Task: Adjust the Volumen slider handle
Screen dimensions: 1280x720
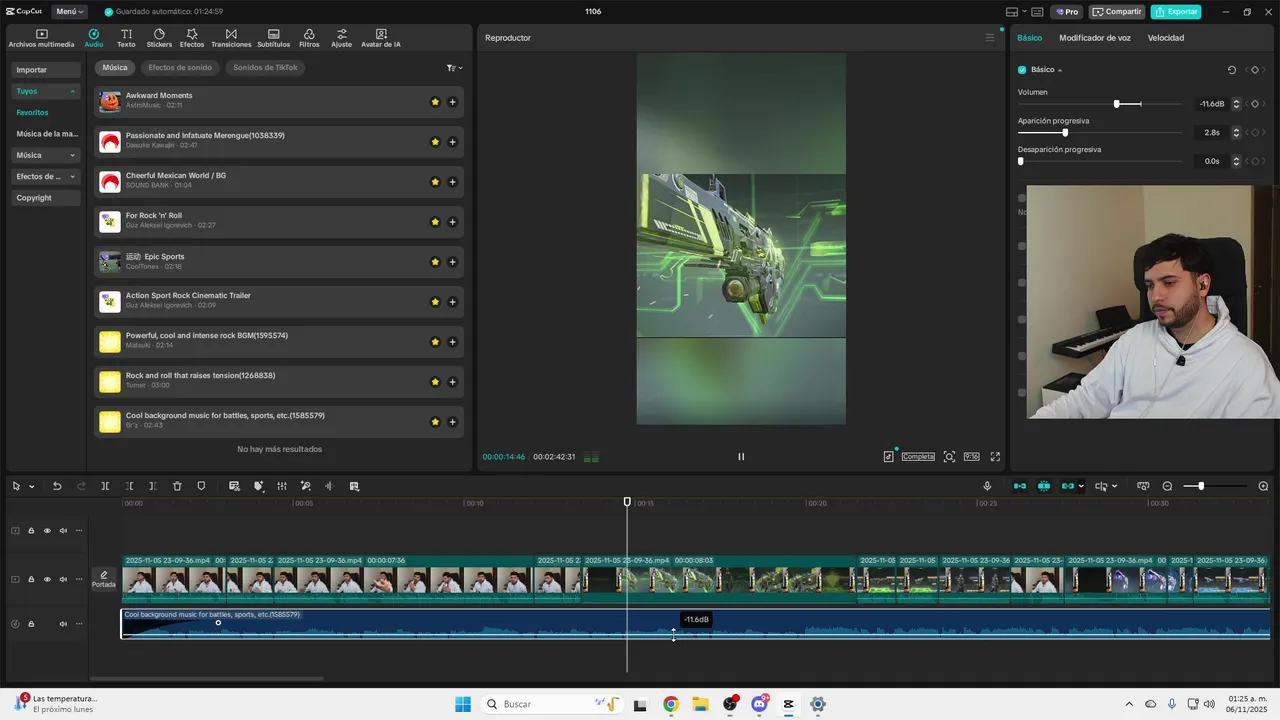Action: [x=1117, y=104]
